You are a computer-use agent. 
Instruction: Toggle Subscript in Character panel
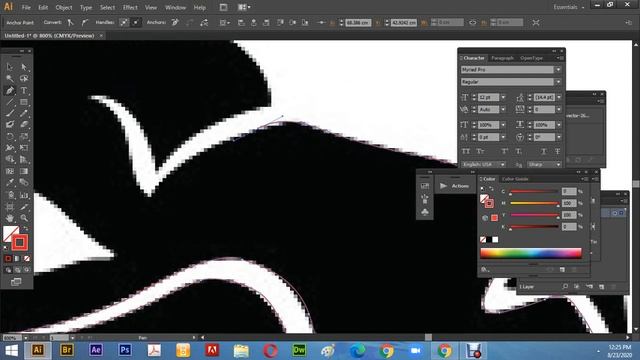518,151
